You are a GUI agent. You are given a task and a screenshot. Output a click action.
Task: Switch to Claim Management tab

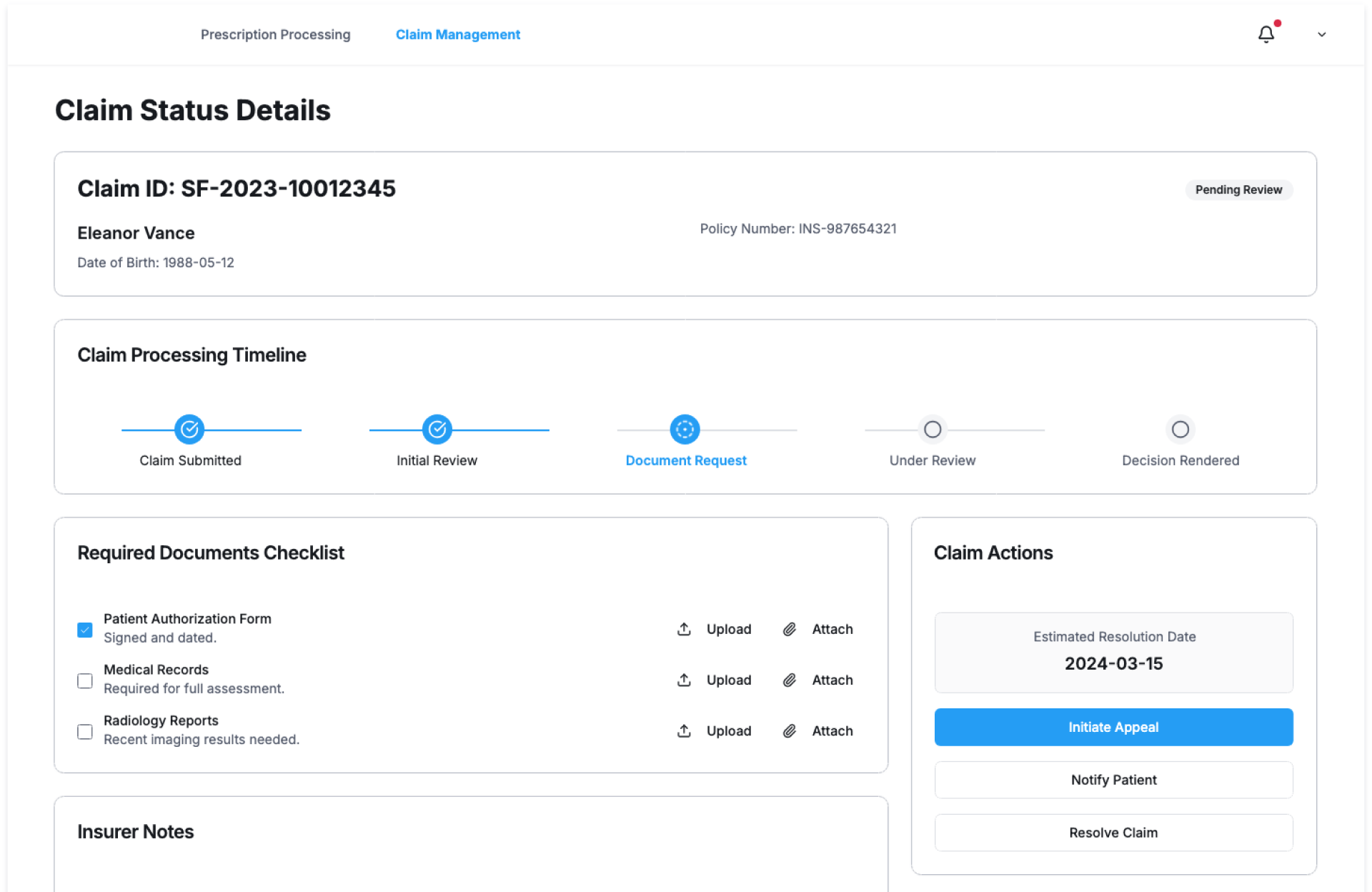[457, 34]
